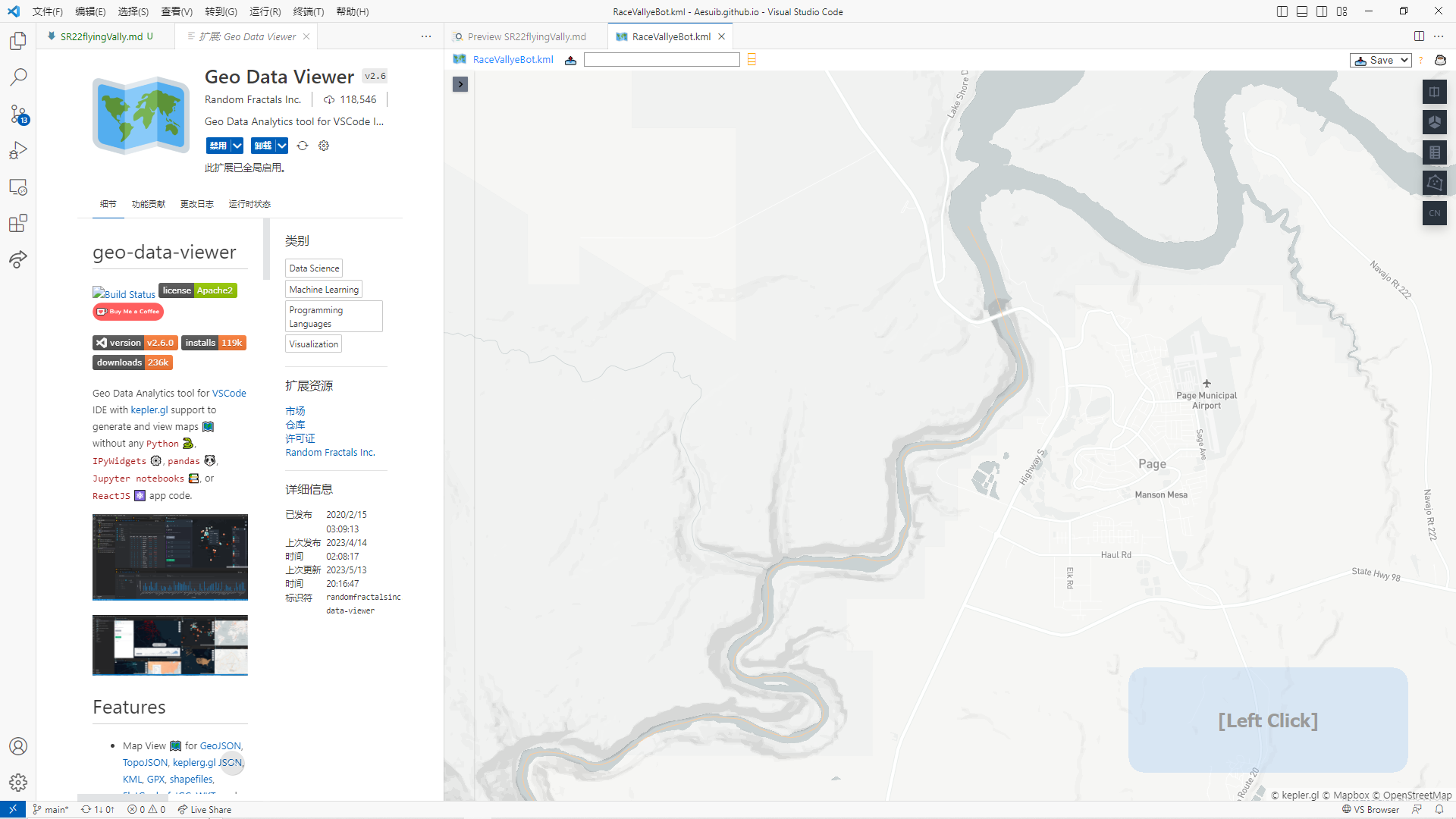
Task: Open the Machine Learning category
Action: (x=324, y=290)
